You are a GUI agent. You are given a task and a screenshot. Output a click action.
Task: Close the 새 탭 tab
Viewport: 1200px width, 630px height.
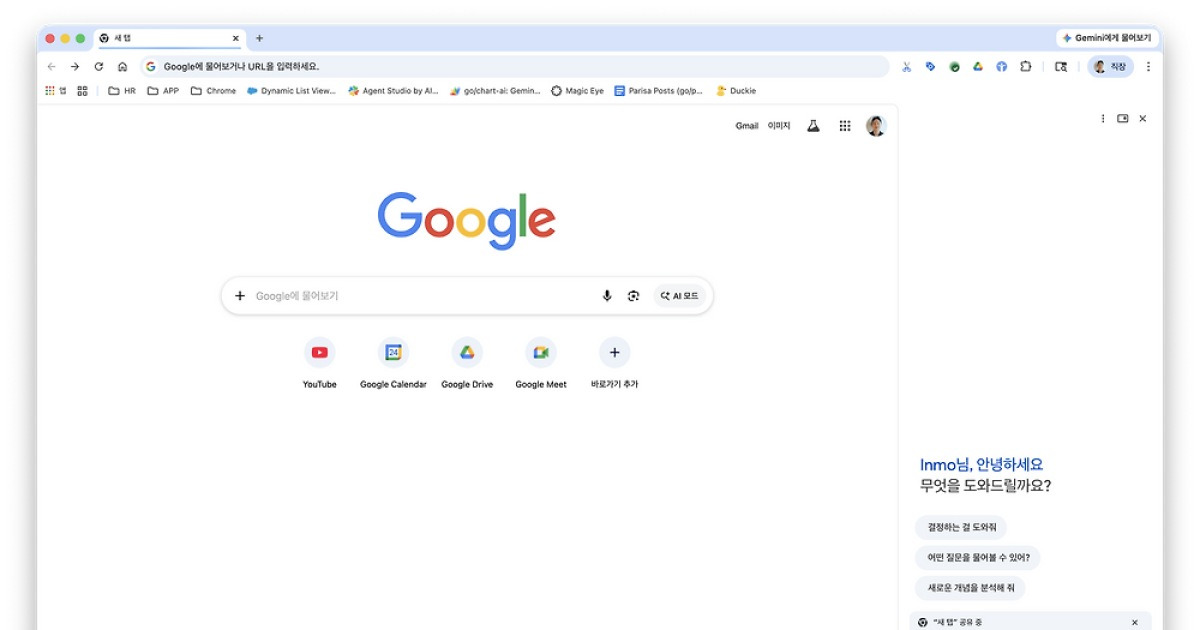tap(236, 38)
